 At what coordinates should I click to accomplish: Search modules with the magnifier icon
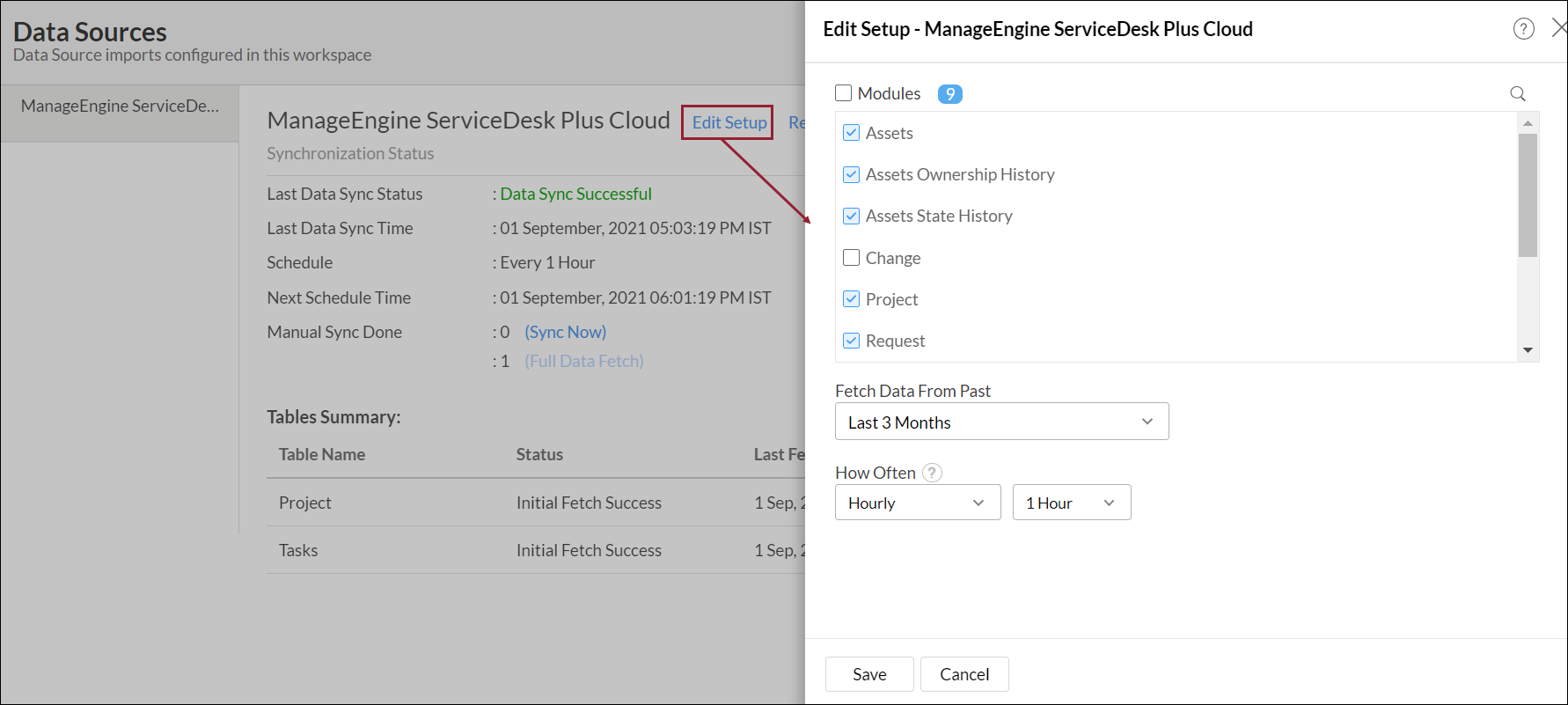pyautogui.click(x=1518, y=93)
